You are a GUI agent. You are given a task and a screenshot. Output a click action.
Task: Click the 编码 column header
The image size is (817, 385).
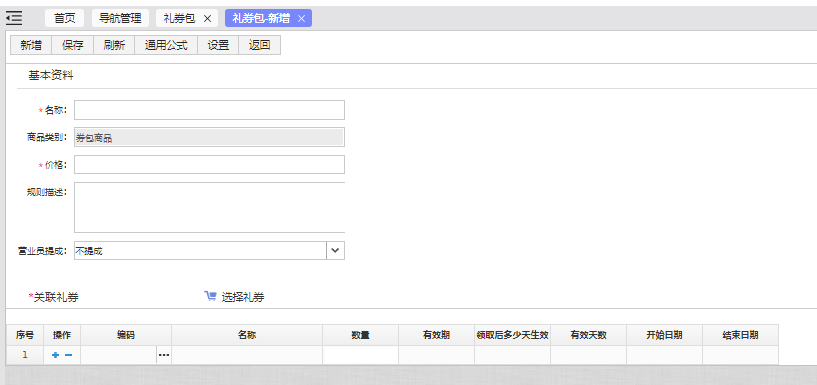click(126, 335)
